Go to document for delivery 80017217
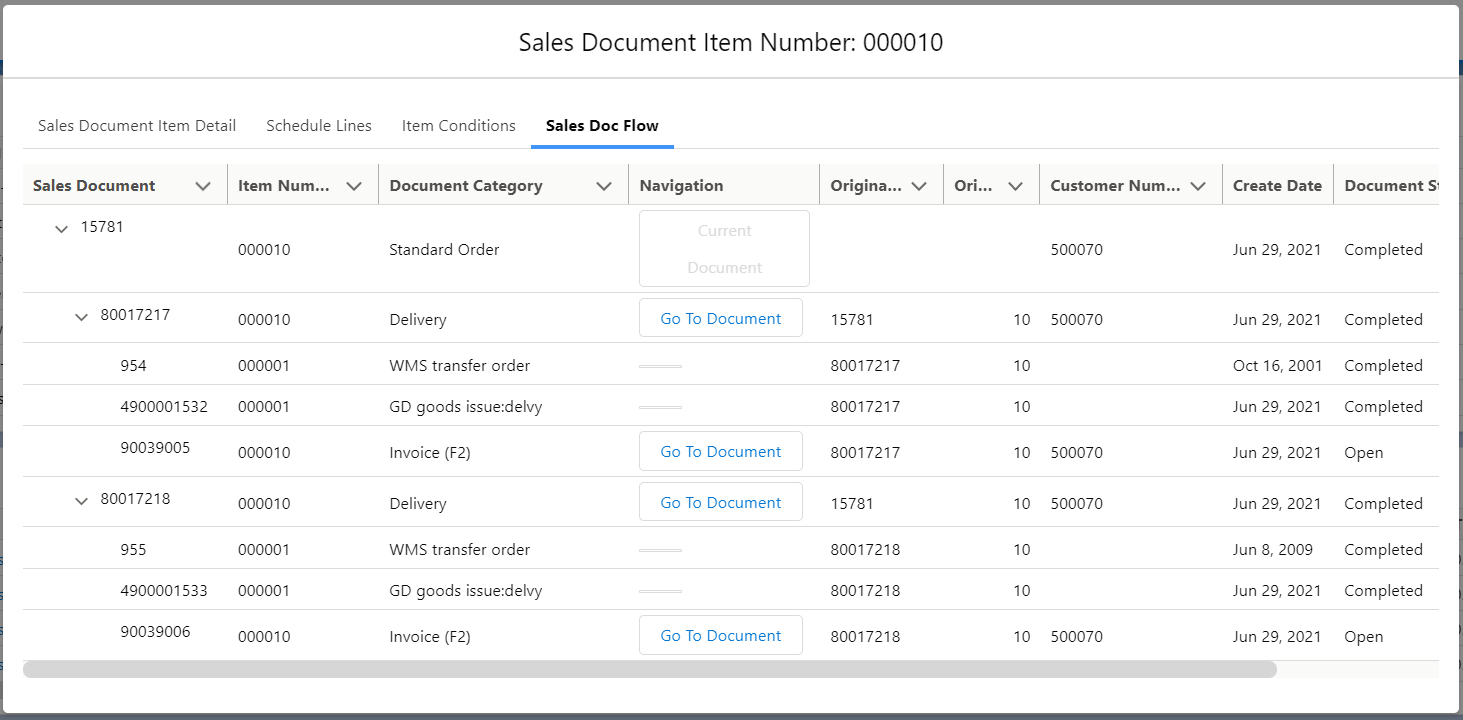 coord(720,317)
